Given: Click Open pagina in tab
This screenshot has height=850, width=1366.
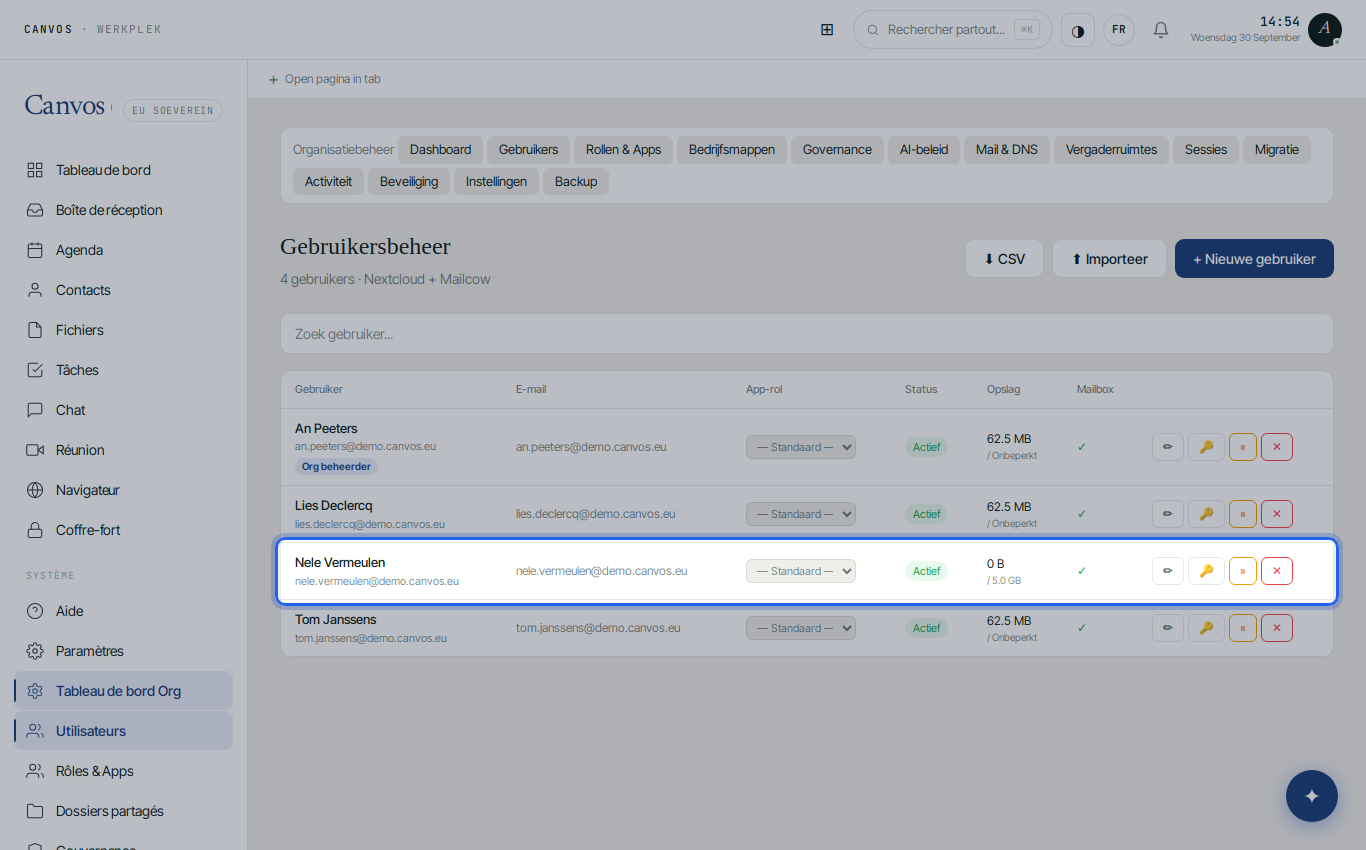Looking at the screenshot, I should (324, 79).
